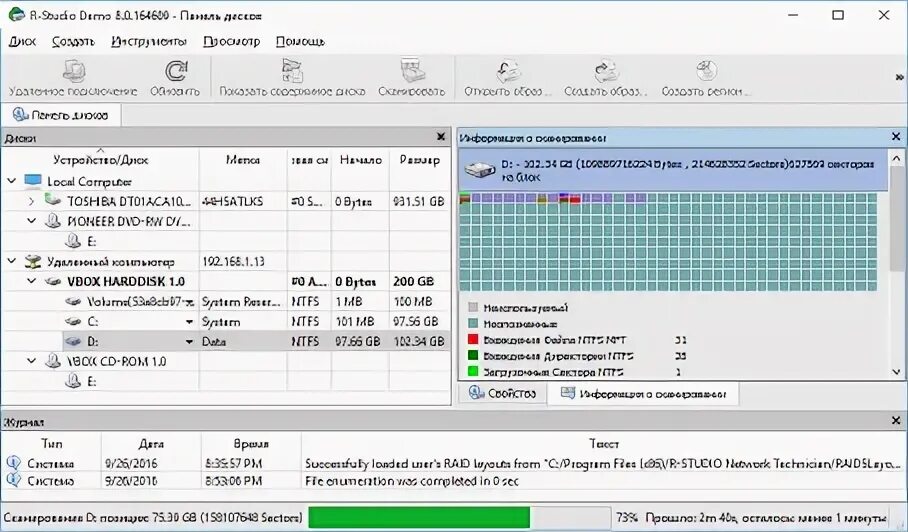Screen dimensions: 908x532
Task: Click the gray unused legend swatch
Action: click(x=473, y=307)
